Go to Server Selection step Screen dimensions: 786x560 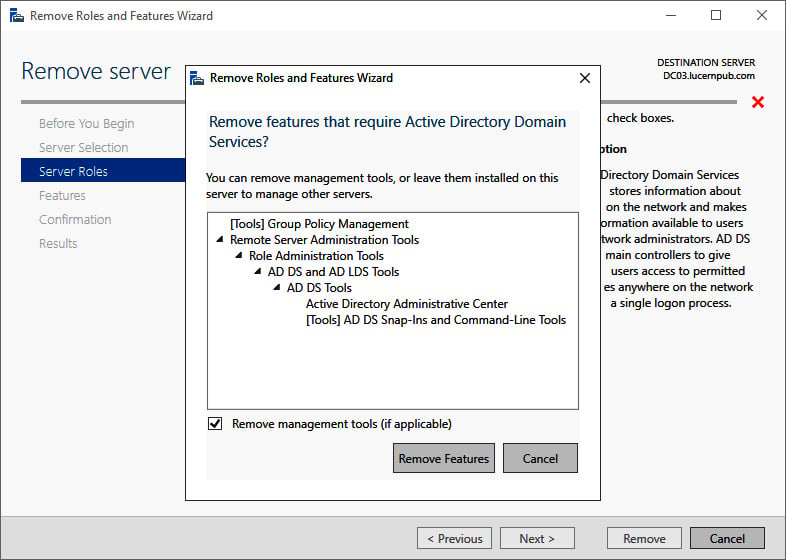(x=84, y=147)
